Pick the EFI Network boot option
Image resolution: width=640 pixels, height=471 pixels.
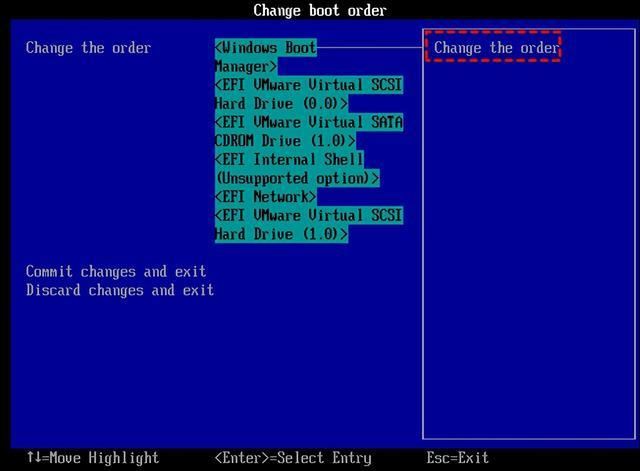click(x=265, y=197)
